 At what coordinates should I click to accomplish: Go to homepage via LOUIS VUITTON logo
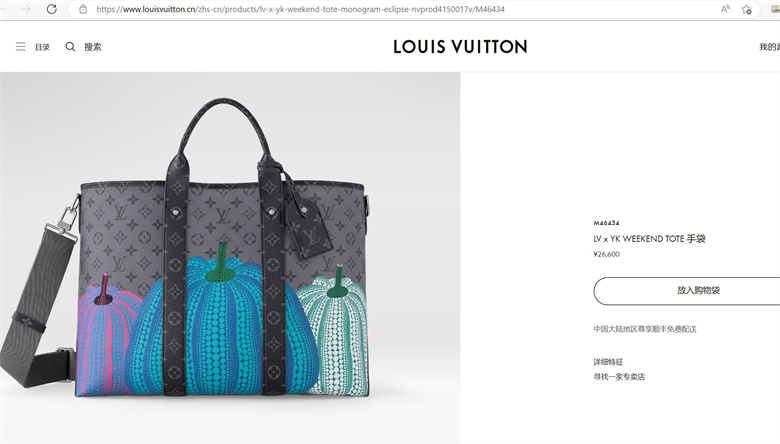pos(460,47)
